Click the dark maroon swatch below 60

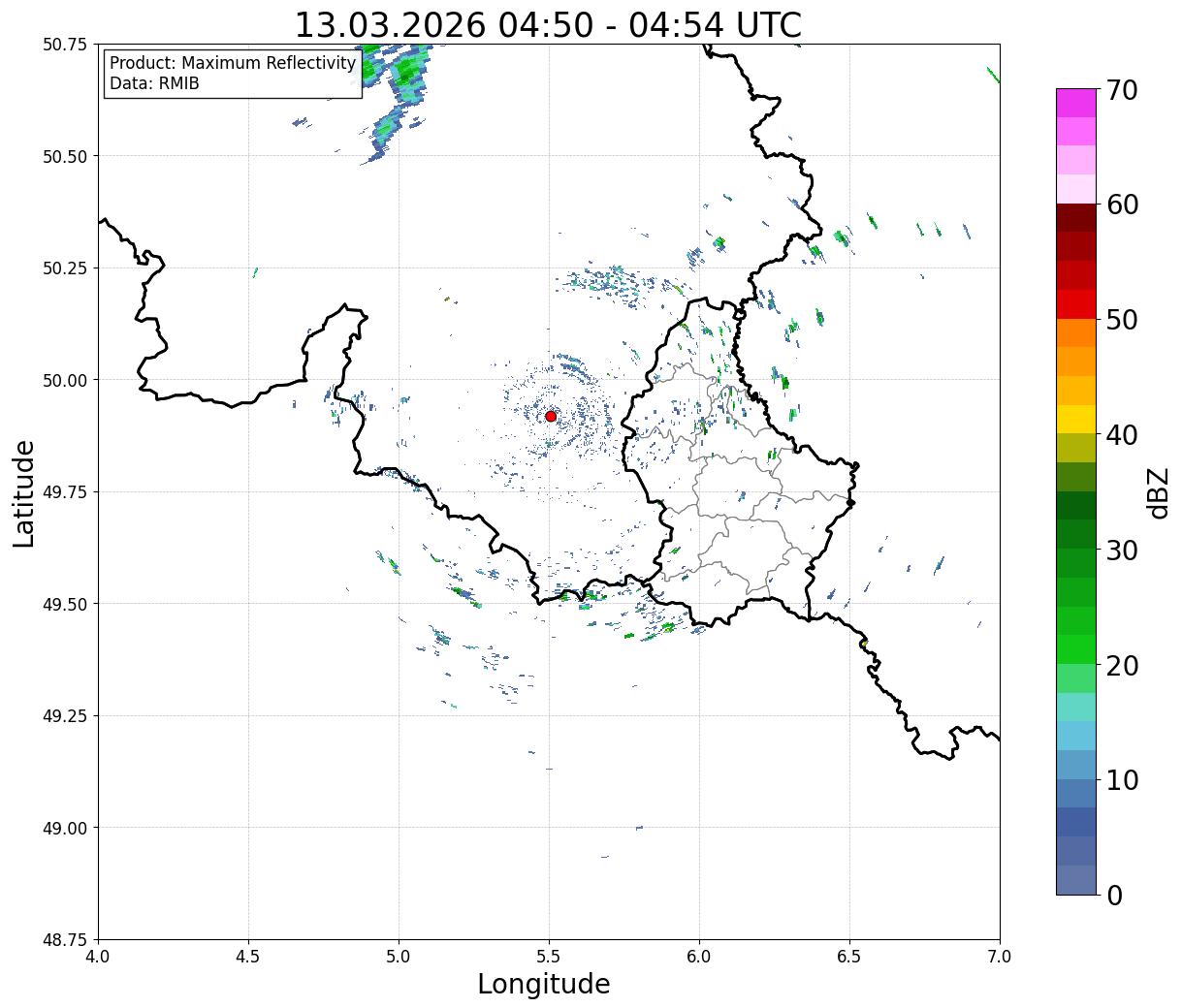click(x=1076, y=217)
